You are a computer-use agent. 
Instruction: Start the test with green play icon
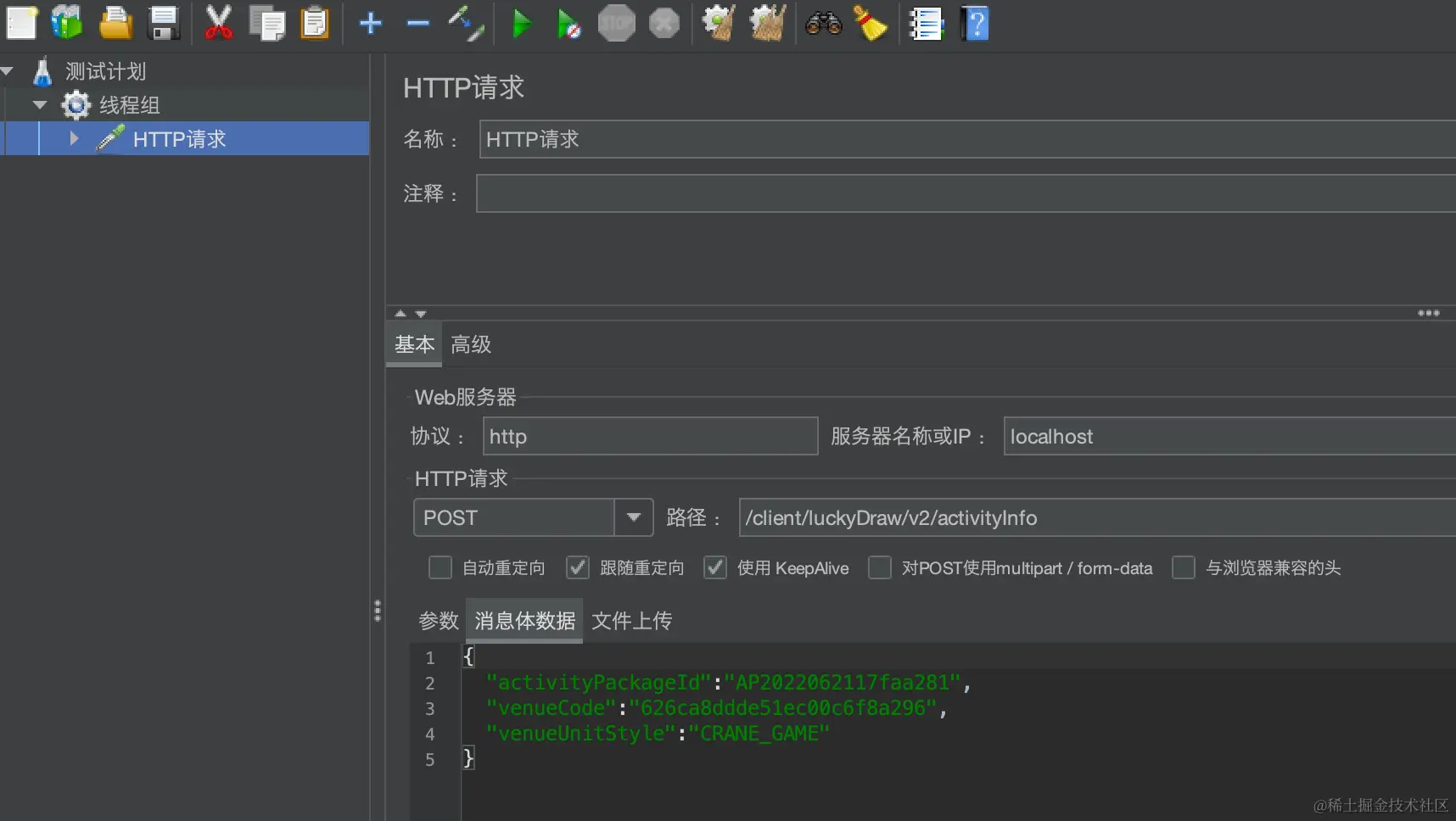tap(522, 23)
